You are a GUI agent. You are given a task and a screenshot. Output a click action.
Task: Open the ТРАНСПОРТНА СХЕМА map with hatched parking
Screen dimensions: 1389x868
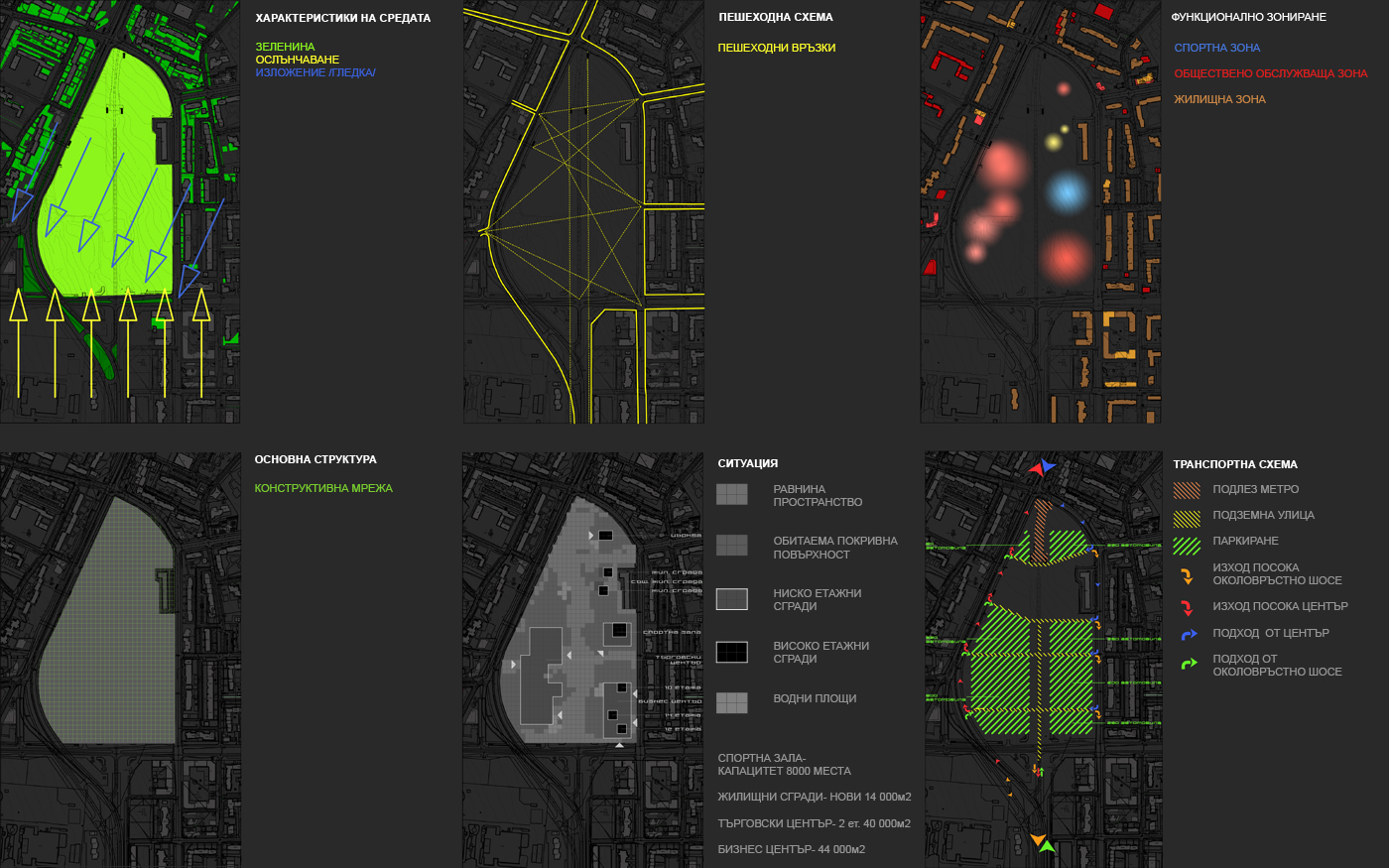(x=1044, y=660)
